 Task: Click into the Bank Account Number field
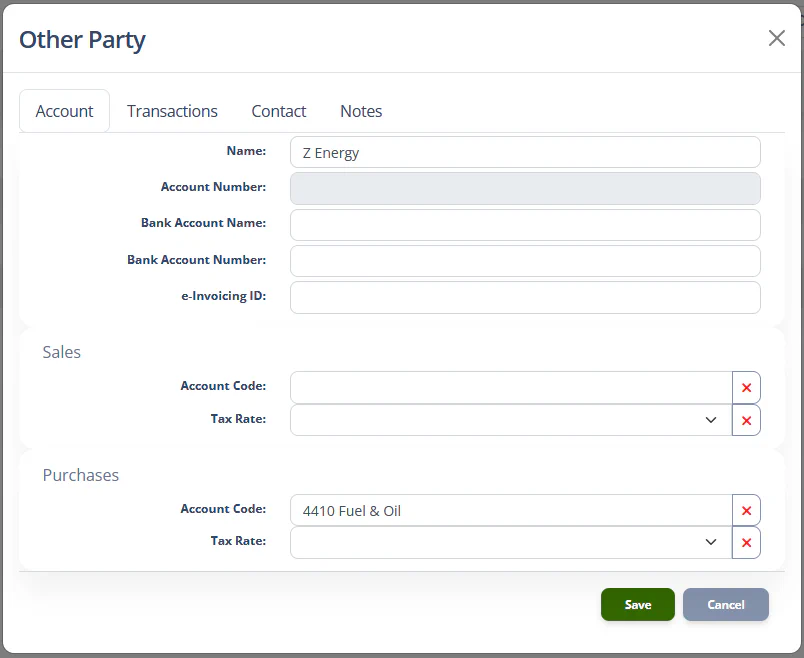pos(525,261)
